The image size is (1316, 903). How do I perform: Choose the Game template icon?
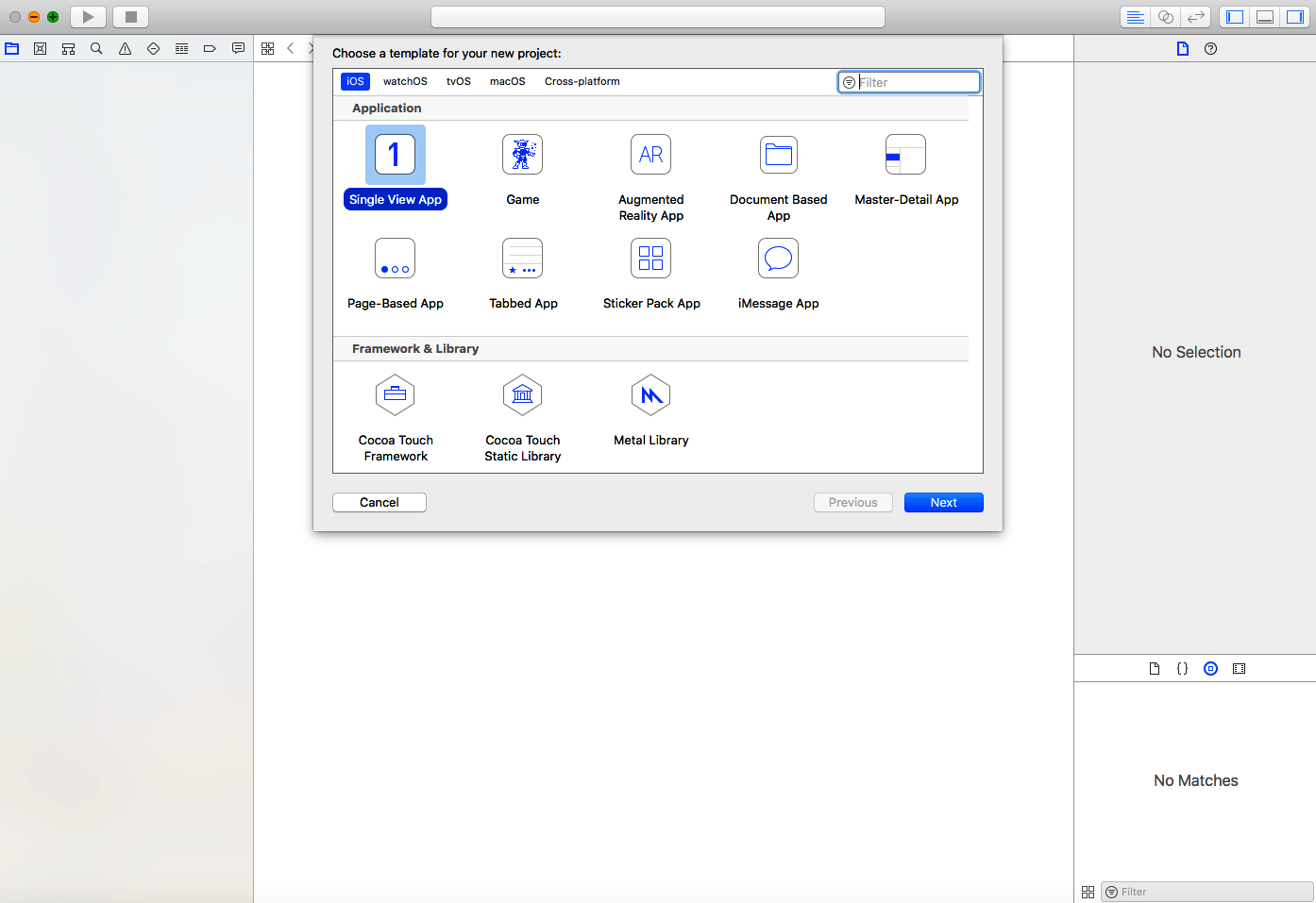pyautogui.click(x=523, y=155)
